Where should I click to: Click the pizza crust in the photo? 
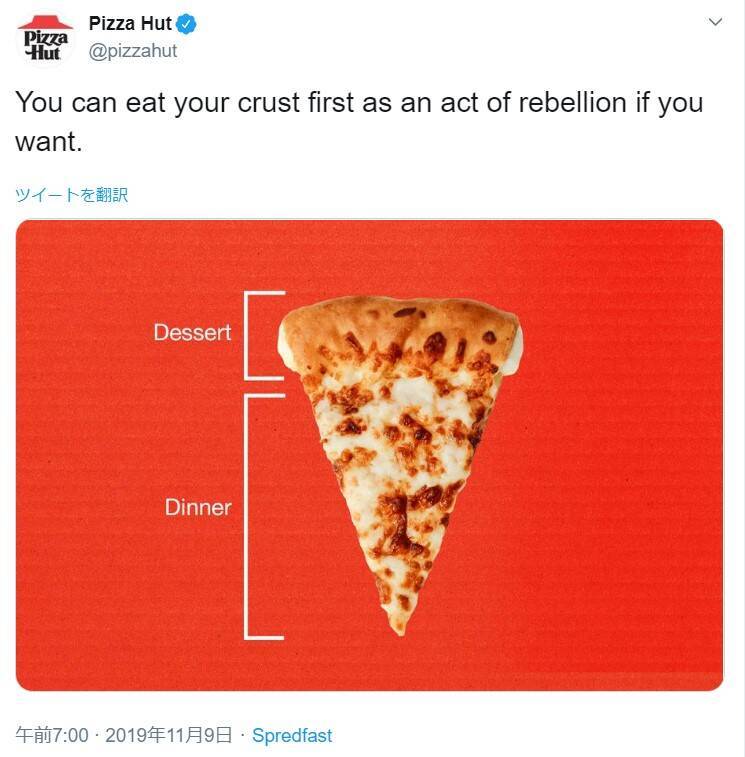400,318
